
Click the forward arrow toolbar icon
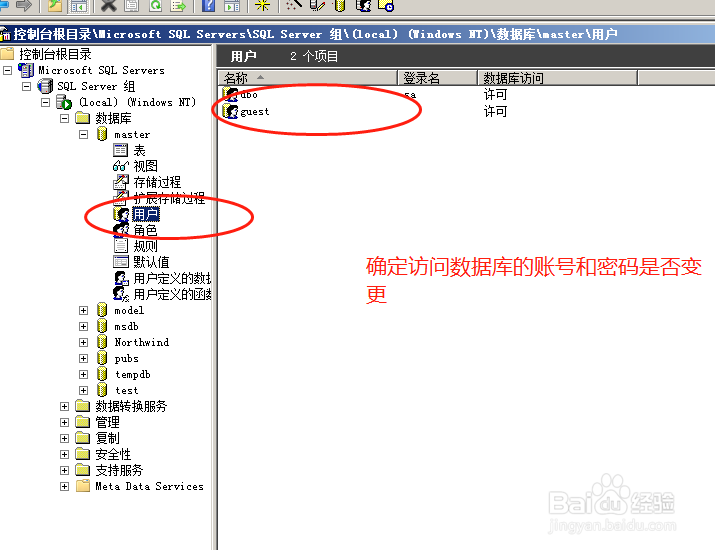(x=24, y=5)
